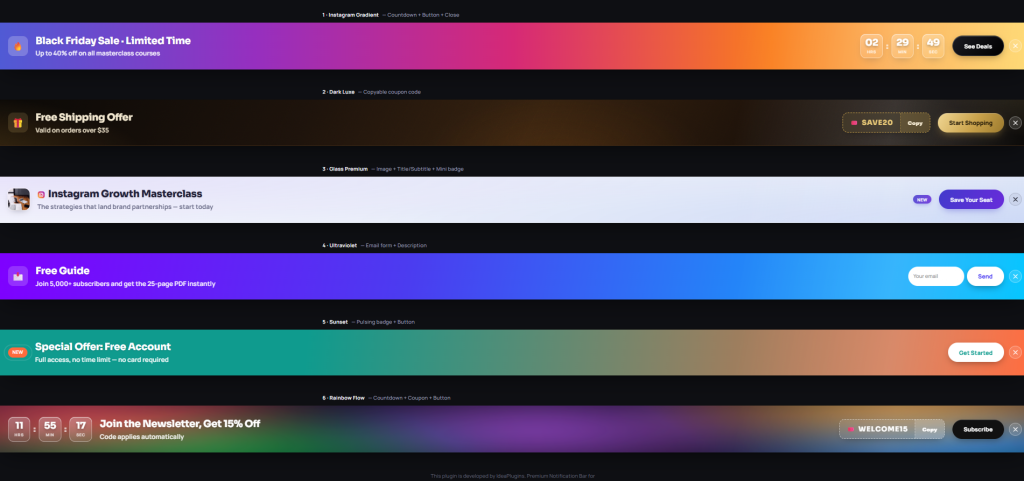Click the SAVE20 coupon code text
The width and height of the screenshot is (1024, 481).
[x=877, y=123]
